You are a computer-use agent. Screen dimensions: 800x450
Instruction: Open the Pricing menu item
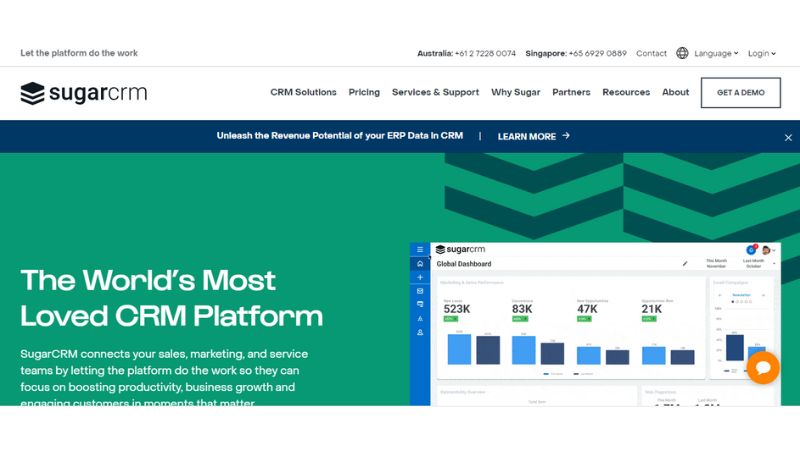click(364, 92)
